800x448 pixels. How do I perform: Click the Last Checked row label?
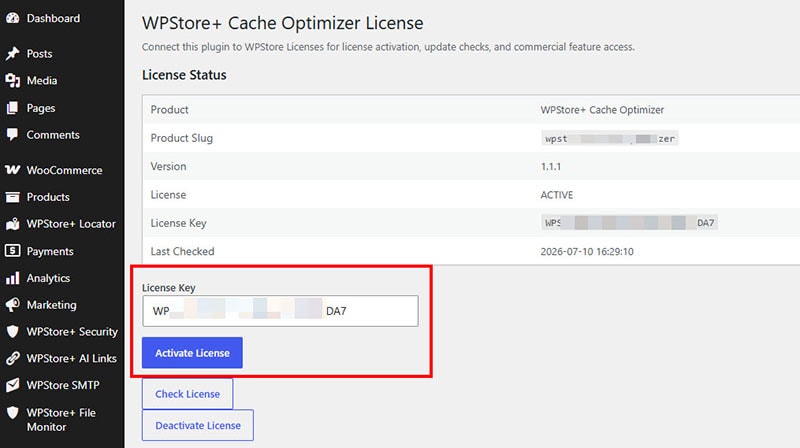[x=182, y=252]
